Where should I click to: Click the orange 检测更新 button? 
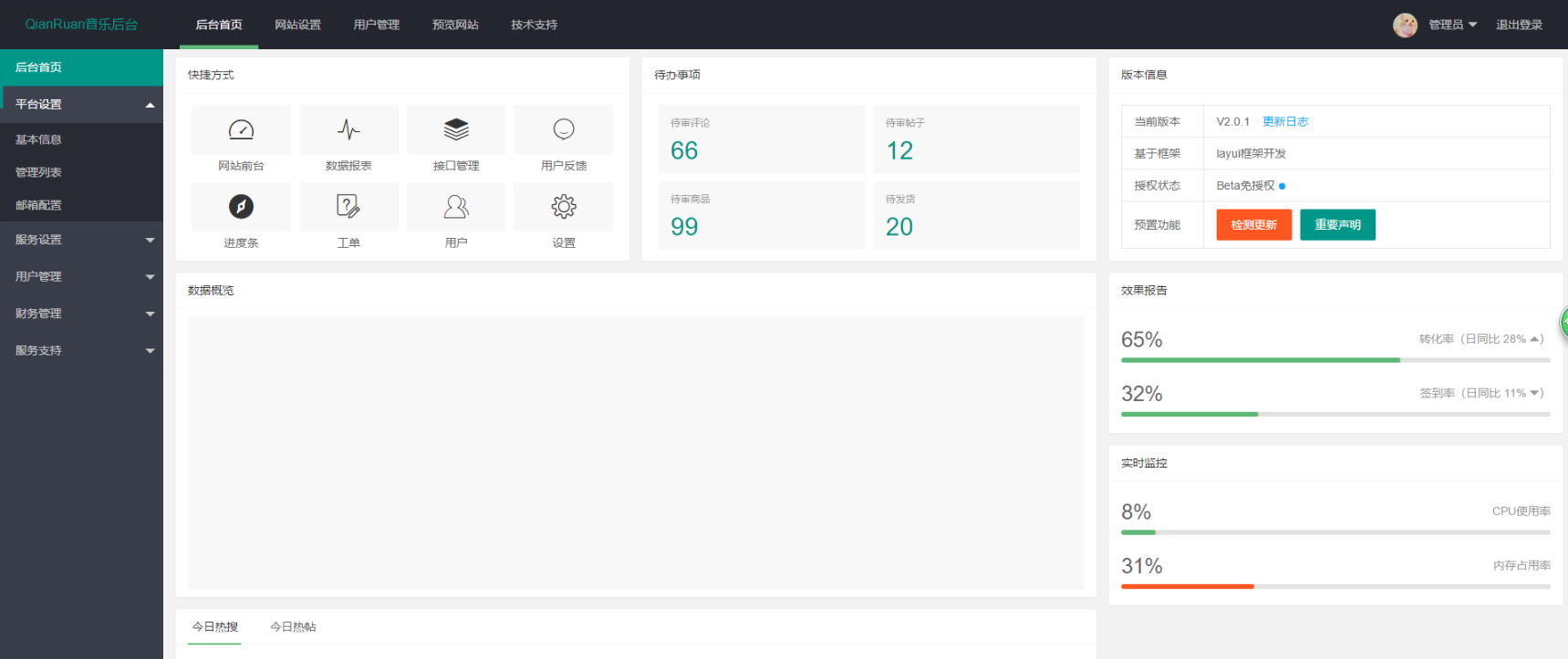[x=1253, y=225]
